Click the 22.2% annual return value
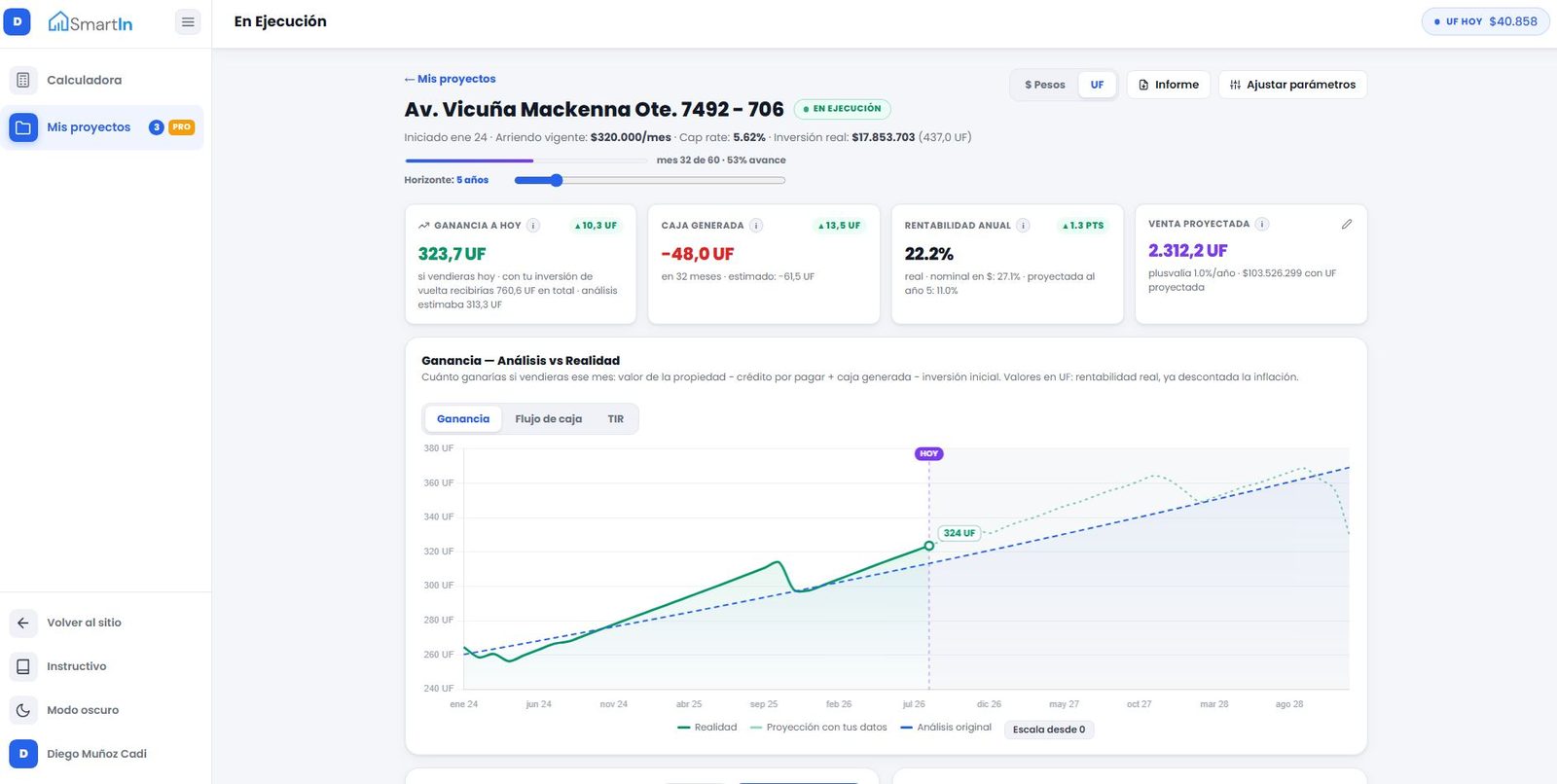Viewport: 1557px width, 784px height. coord(929,254)
